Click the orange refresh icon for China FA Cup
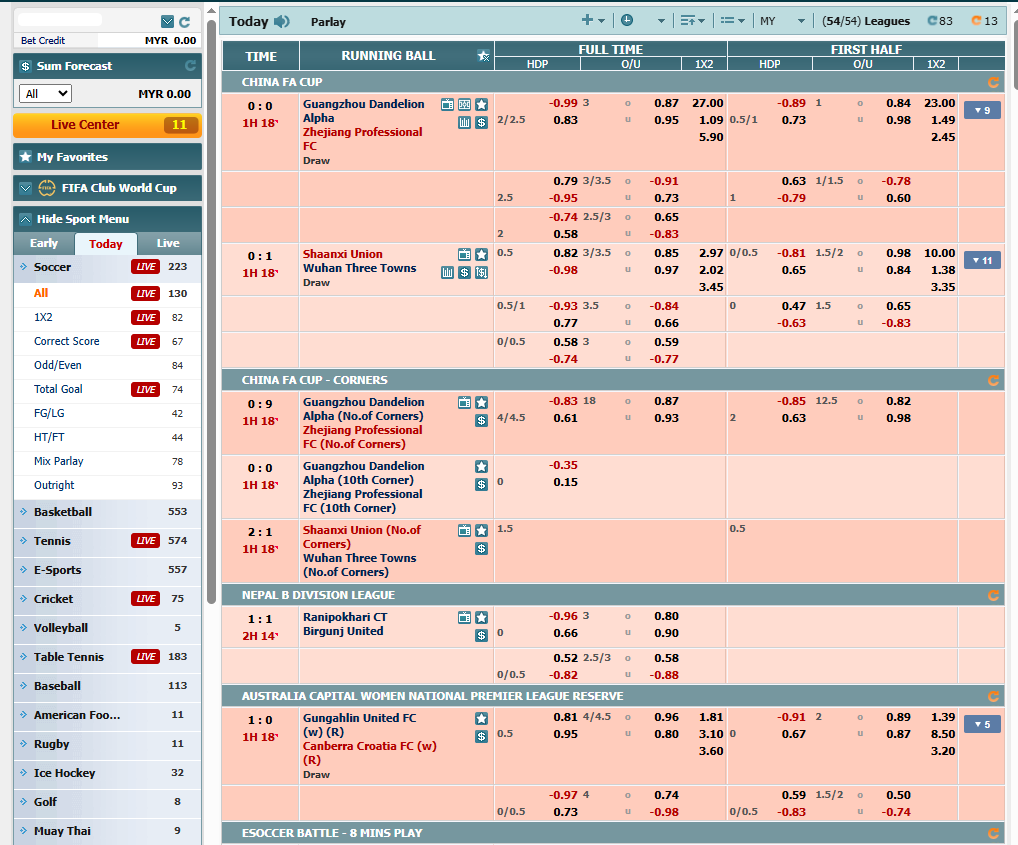The height and width of the screenshot is (845, 1018). point(993,82)
